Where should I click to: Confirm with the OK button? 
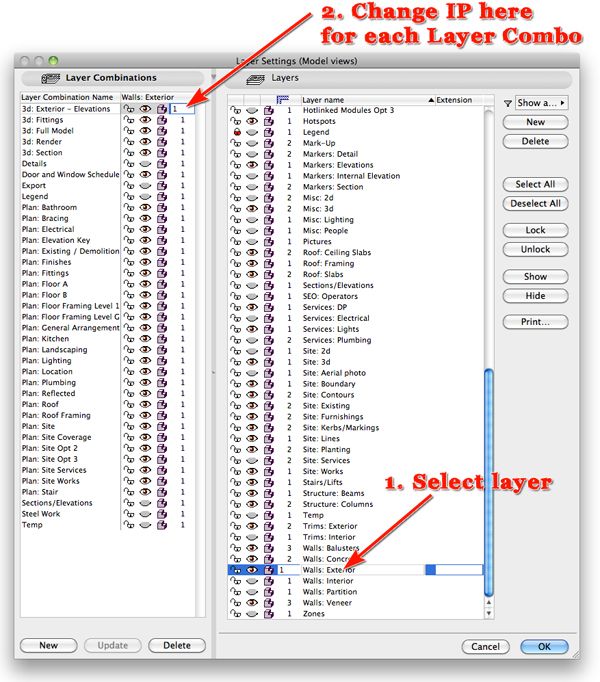(x=544, y=647)
